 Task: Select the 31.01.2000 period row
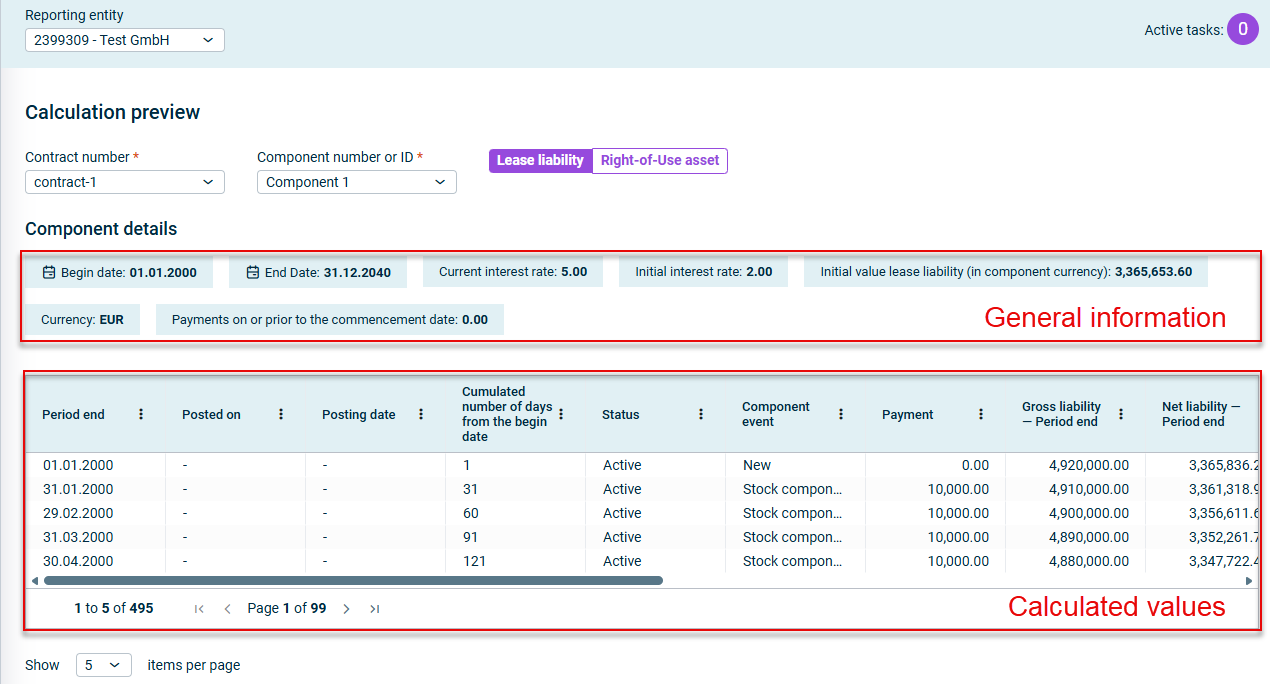click(640, 489)
